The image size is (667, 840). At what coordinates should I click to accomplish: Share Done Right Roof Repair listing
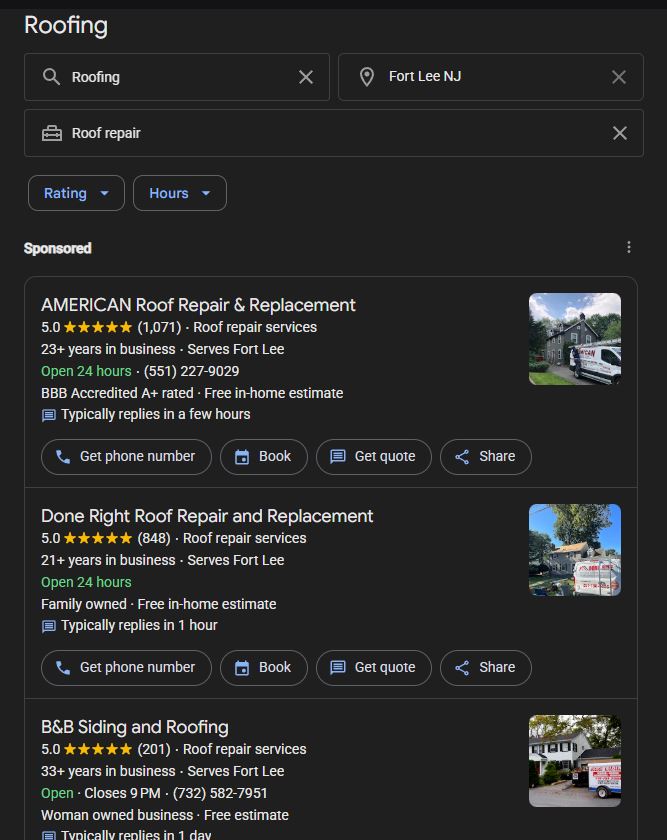coord(485,668)
